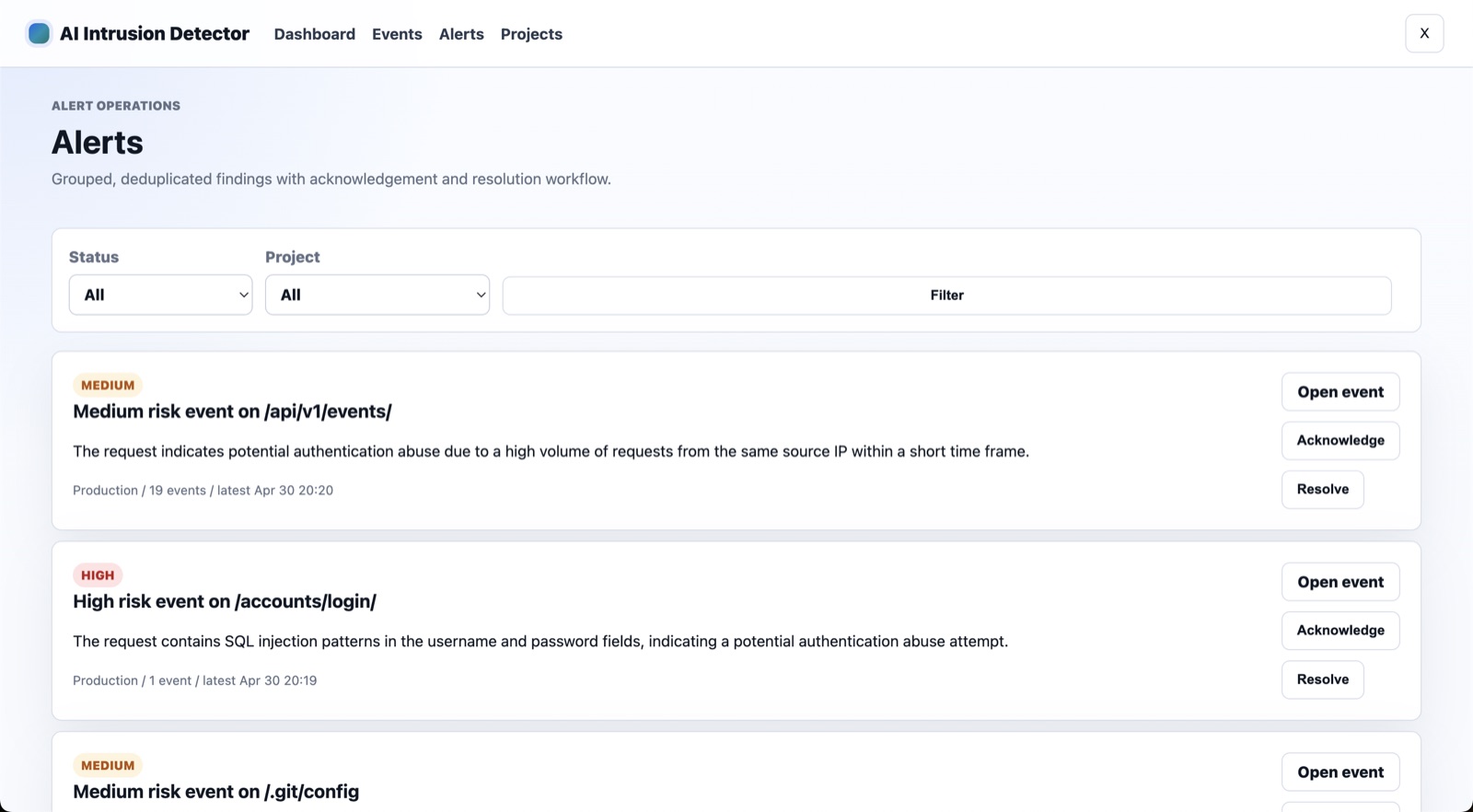Open event for /accounts/login/ alert
Screen dimensions: 1473x812
pos(1340,582)
